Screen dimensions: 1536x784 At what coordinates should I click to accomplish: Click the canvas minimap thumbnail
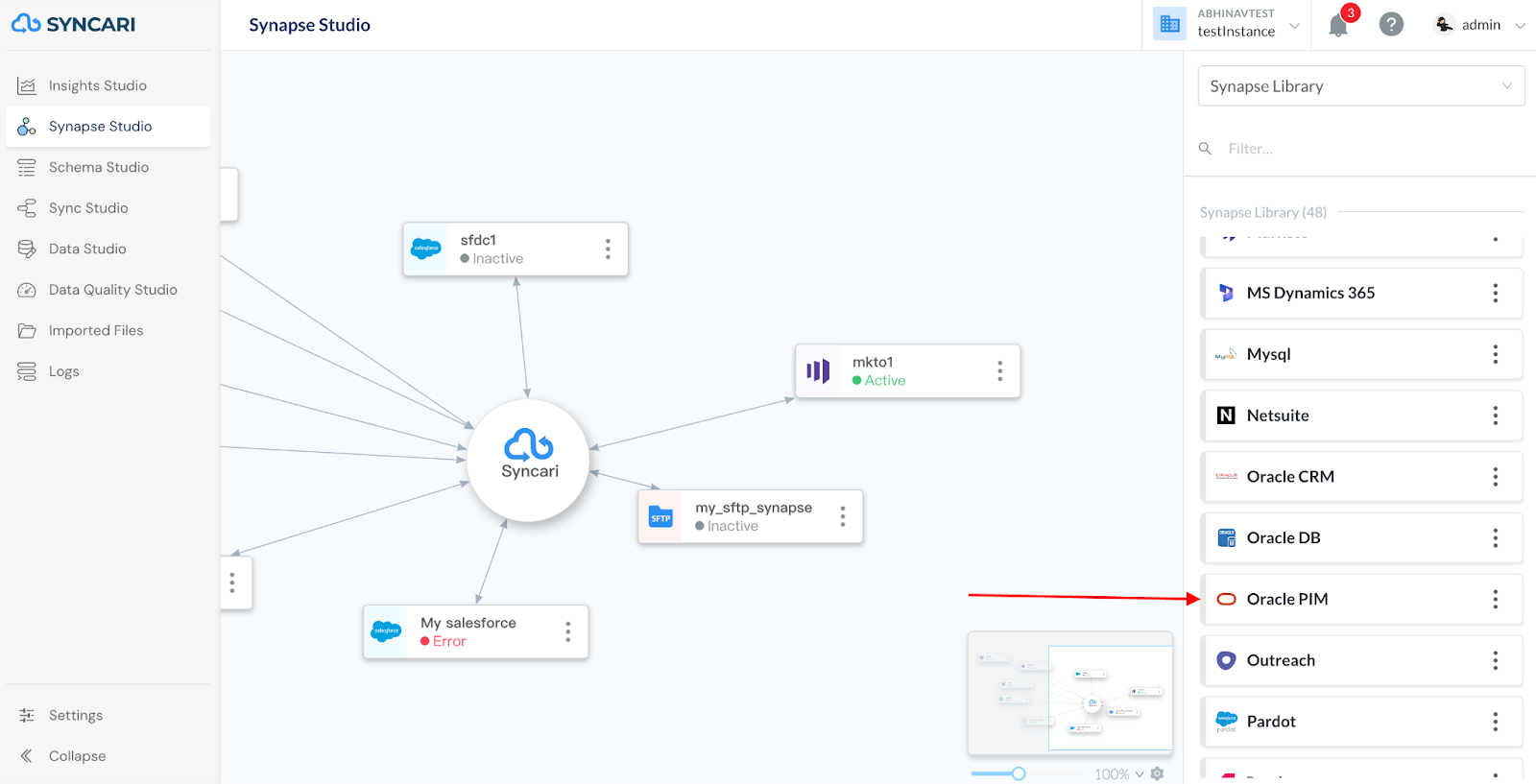pyautogui.click(x=1069, y=693)
